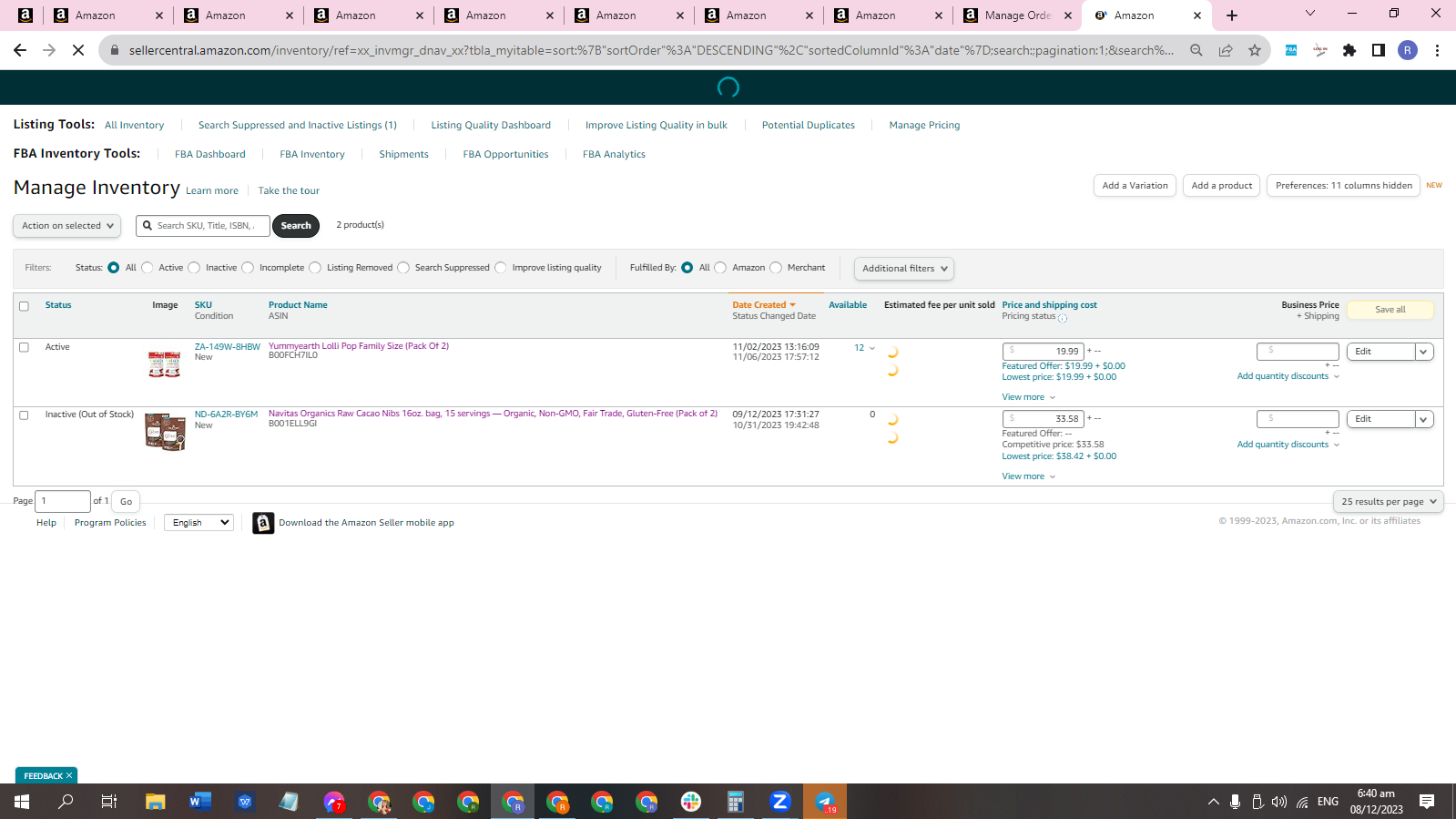The height and width of the screenshot is (819, 1456).
Task: Click the Add a product button
Action: (1222, 186)
